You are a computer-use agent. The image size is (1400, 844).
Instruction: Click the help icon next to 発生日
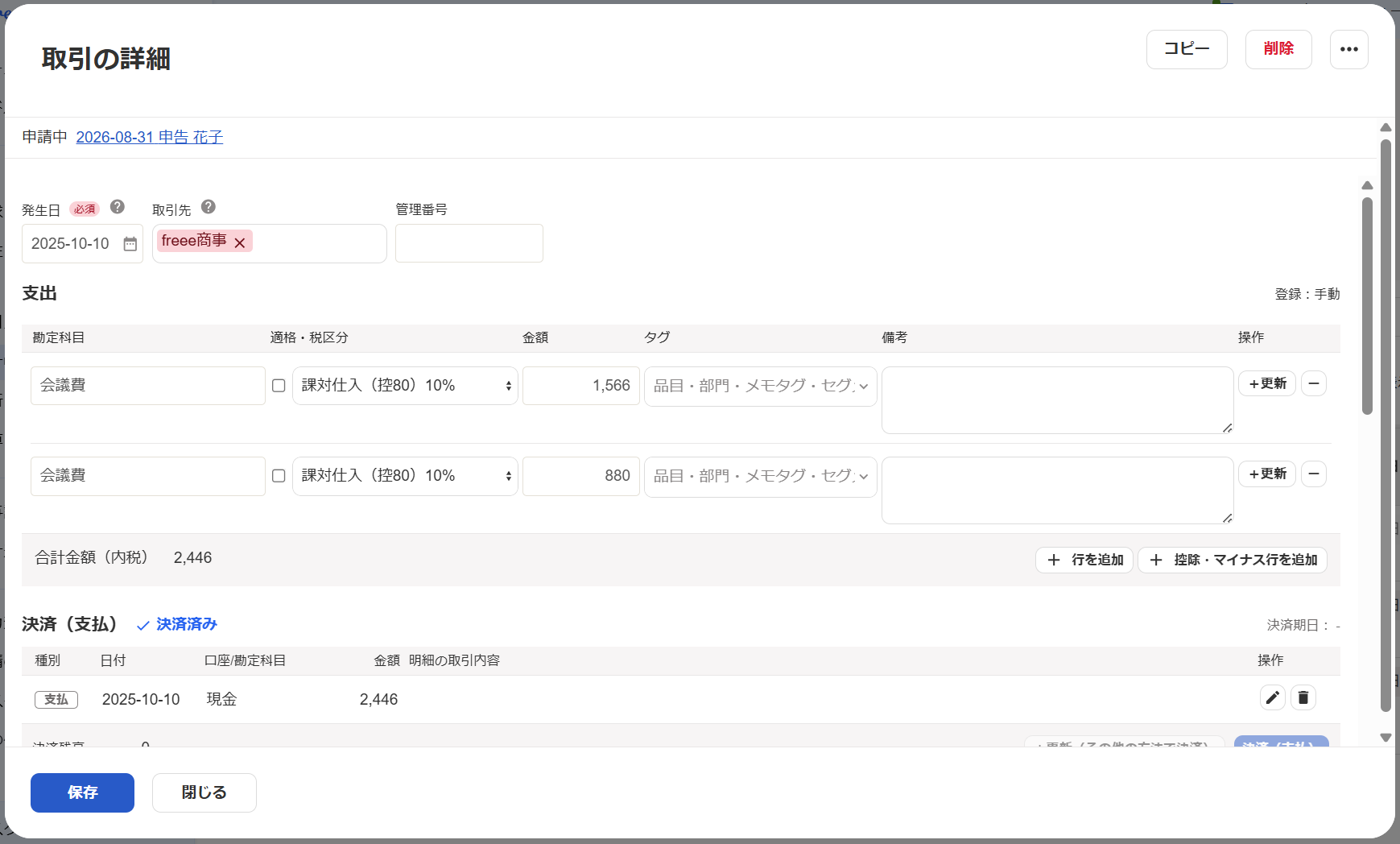118,207
